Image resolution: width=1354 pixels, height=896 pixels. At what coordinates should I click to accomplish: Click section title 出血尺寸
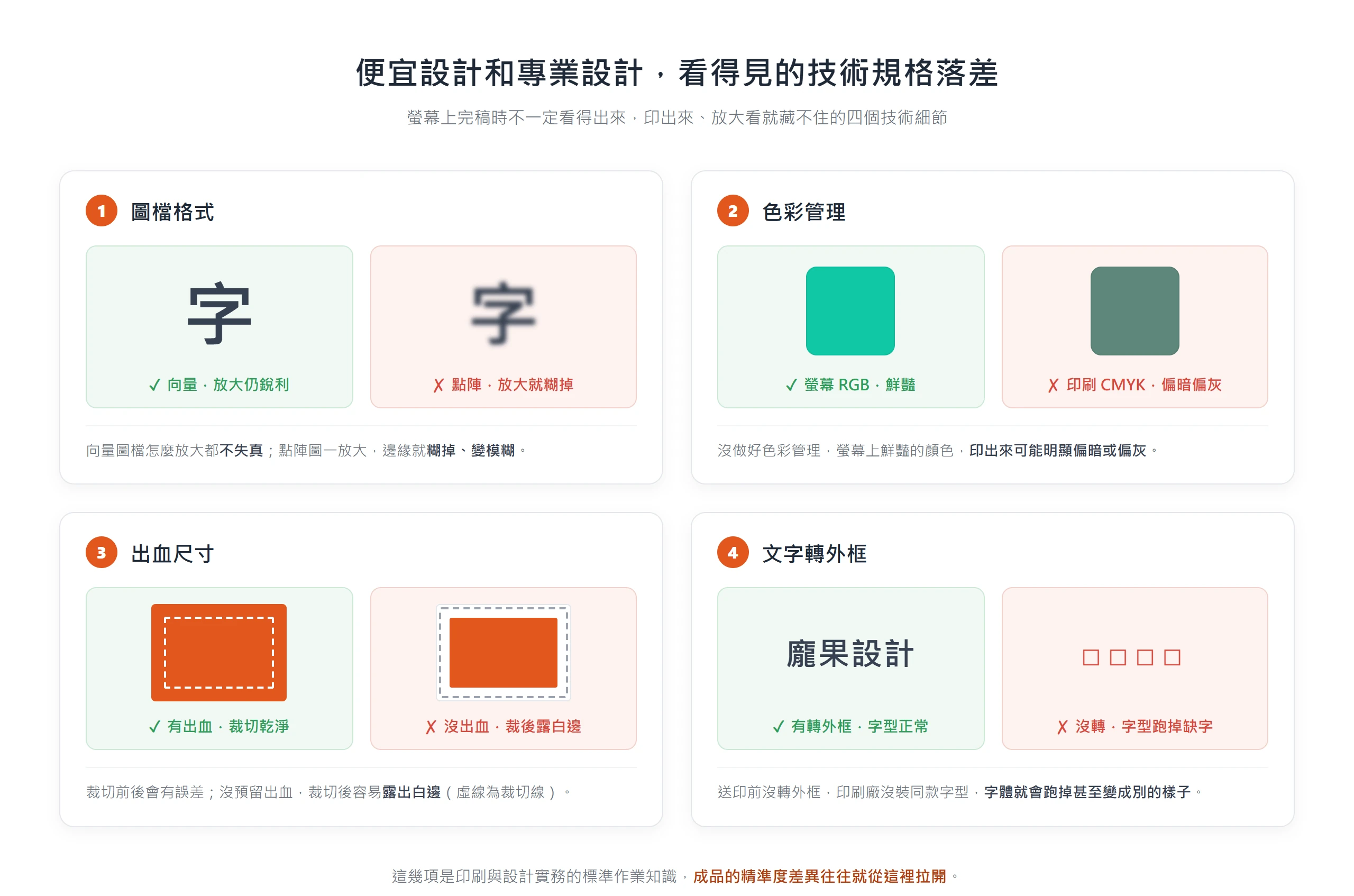[x=172, y=554]
